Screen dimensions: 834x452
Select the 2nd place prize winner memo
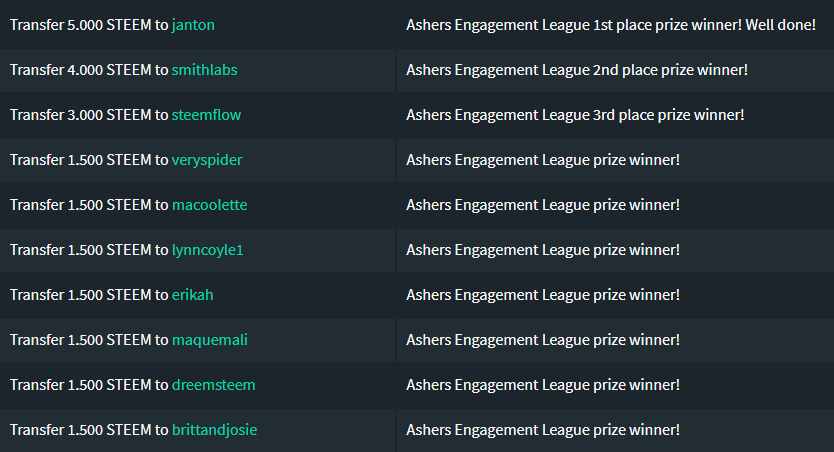(x=577, y=69)
